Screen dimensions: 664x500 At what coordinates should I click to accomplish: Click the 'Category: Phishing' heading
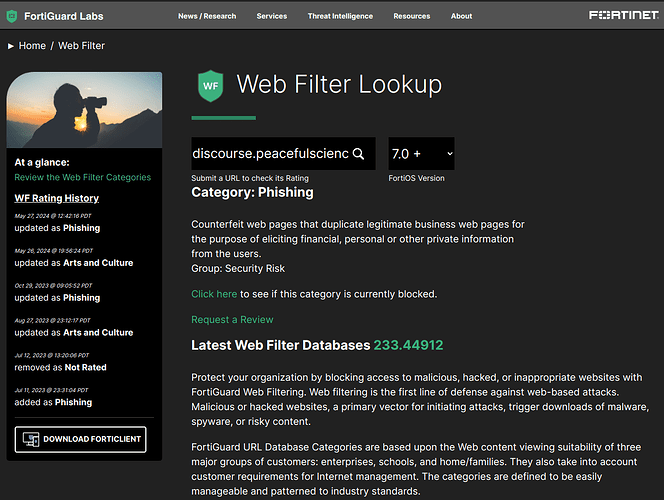click(252, 192)
